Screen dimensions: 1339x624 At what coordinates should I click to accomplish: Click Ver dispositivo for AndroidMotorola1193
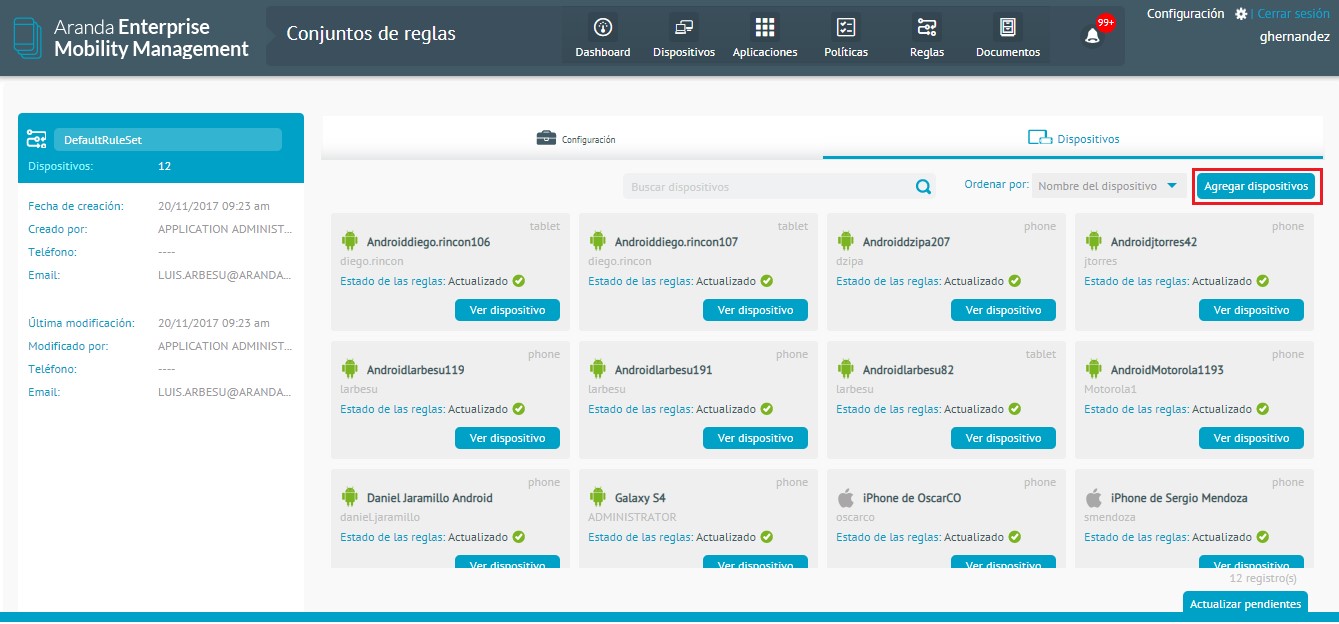tap(1251, 438)
